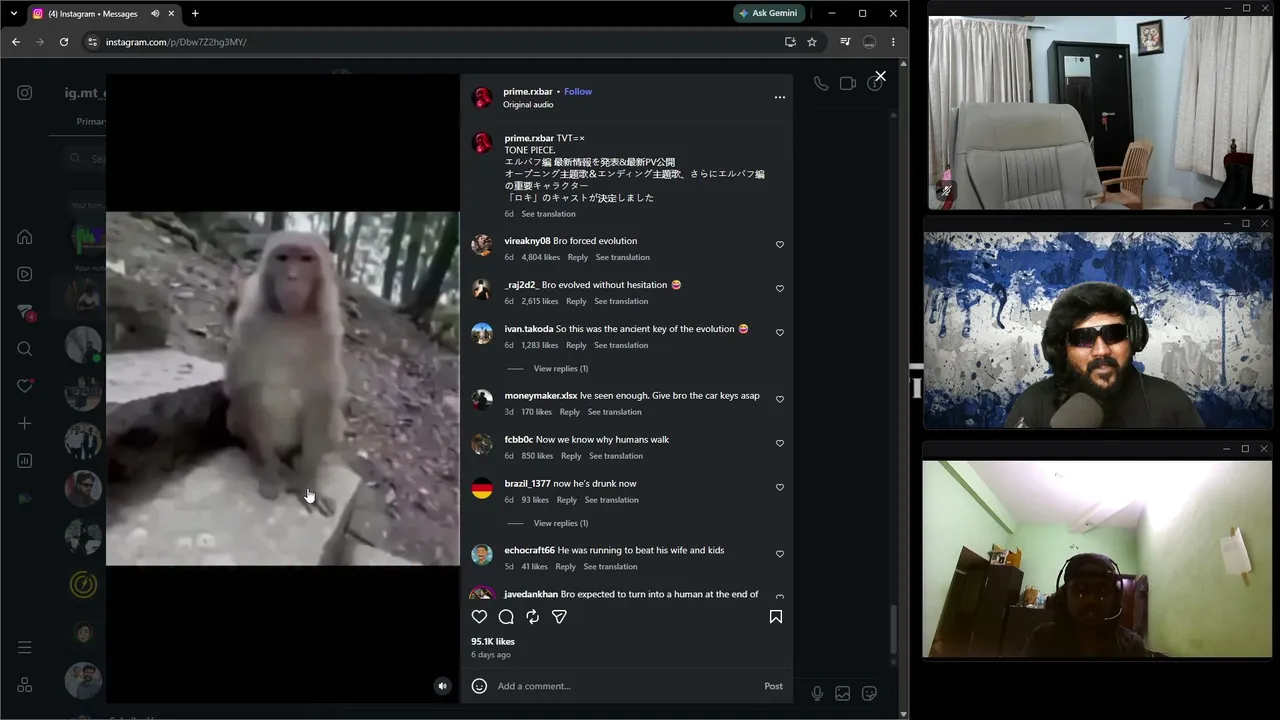Viewport: 1280px width, 720px height.
Task: Open the Meta apps grid icon in the sidebar
Action: coord(25,685)
